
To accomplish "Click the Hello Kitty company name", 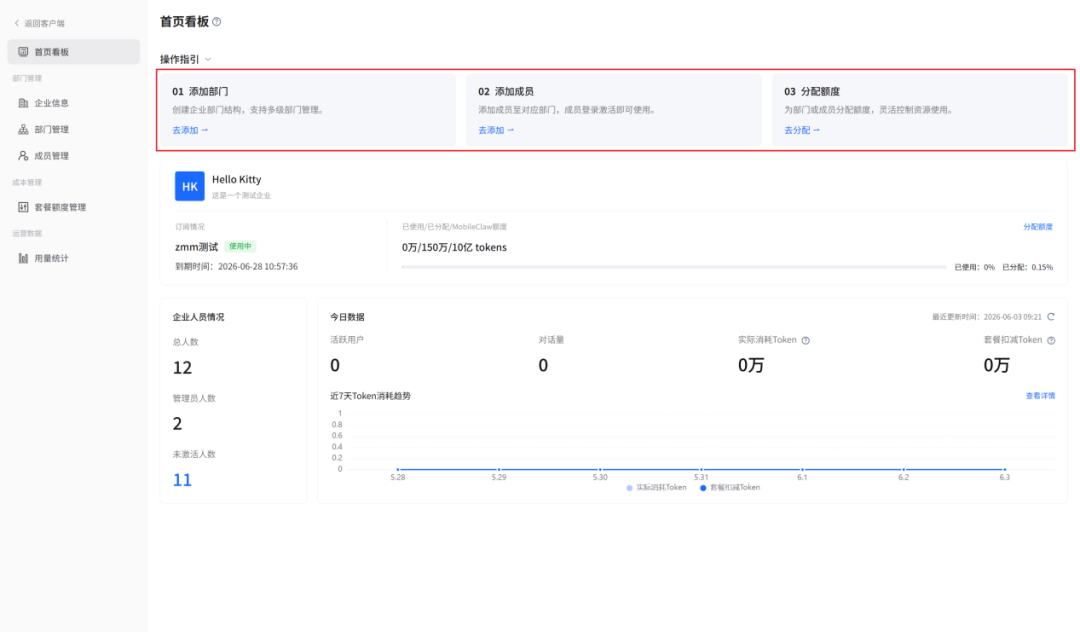I will pos(236,180).
